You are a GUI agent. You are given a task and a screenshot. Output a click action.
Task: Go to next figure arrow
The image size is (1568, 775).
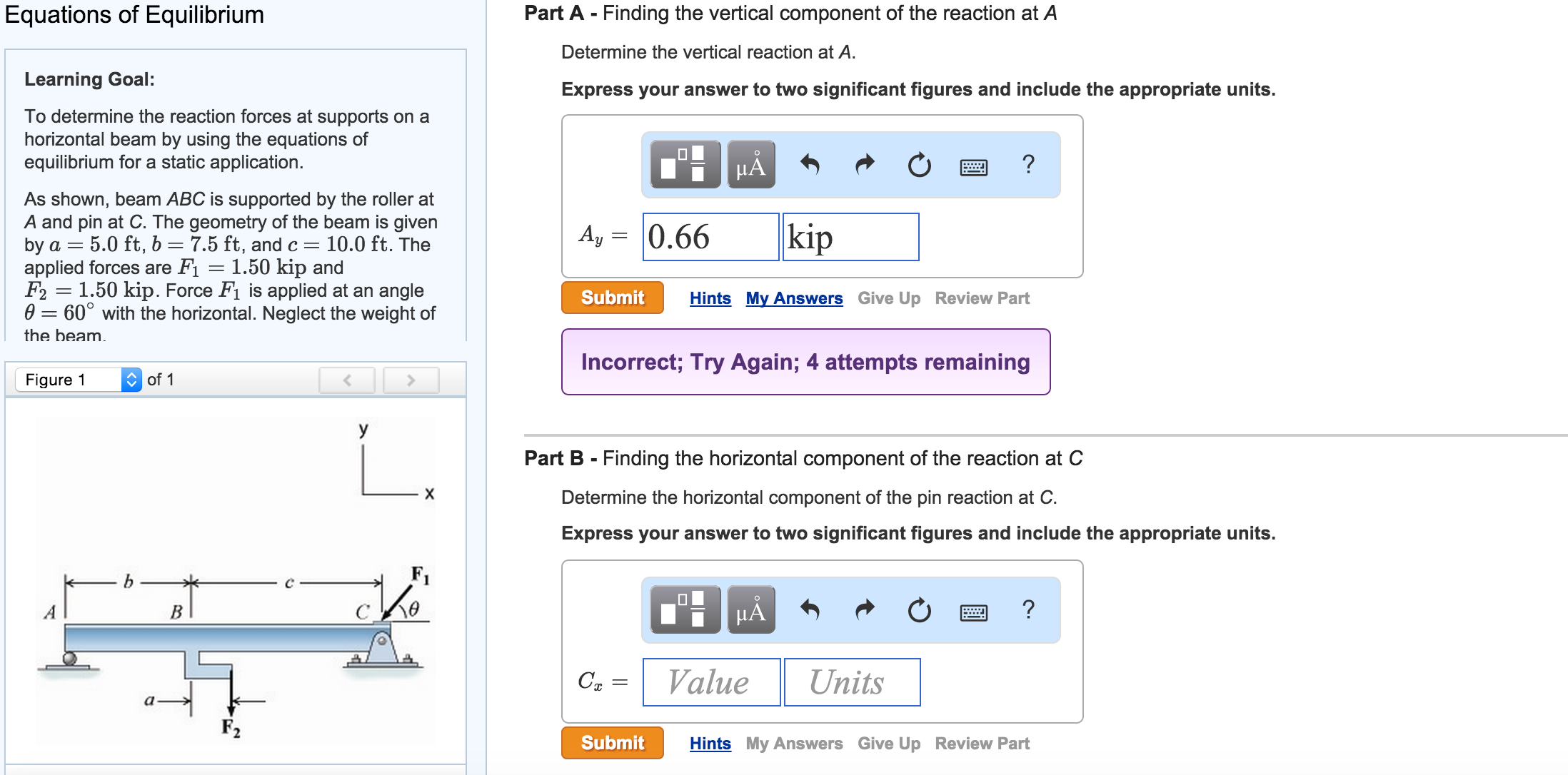(411, 380)
